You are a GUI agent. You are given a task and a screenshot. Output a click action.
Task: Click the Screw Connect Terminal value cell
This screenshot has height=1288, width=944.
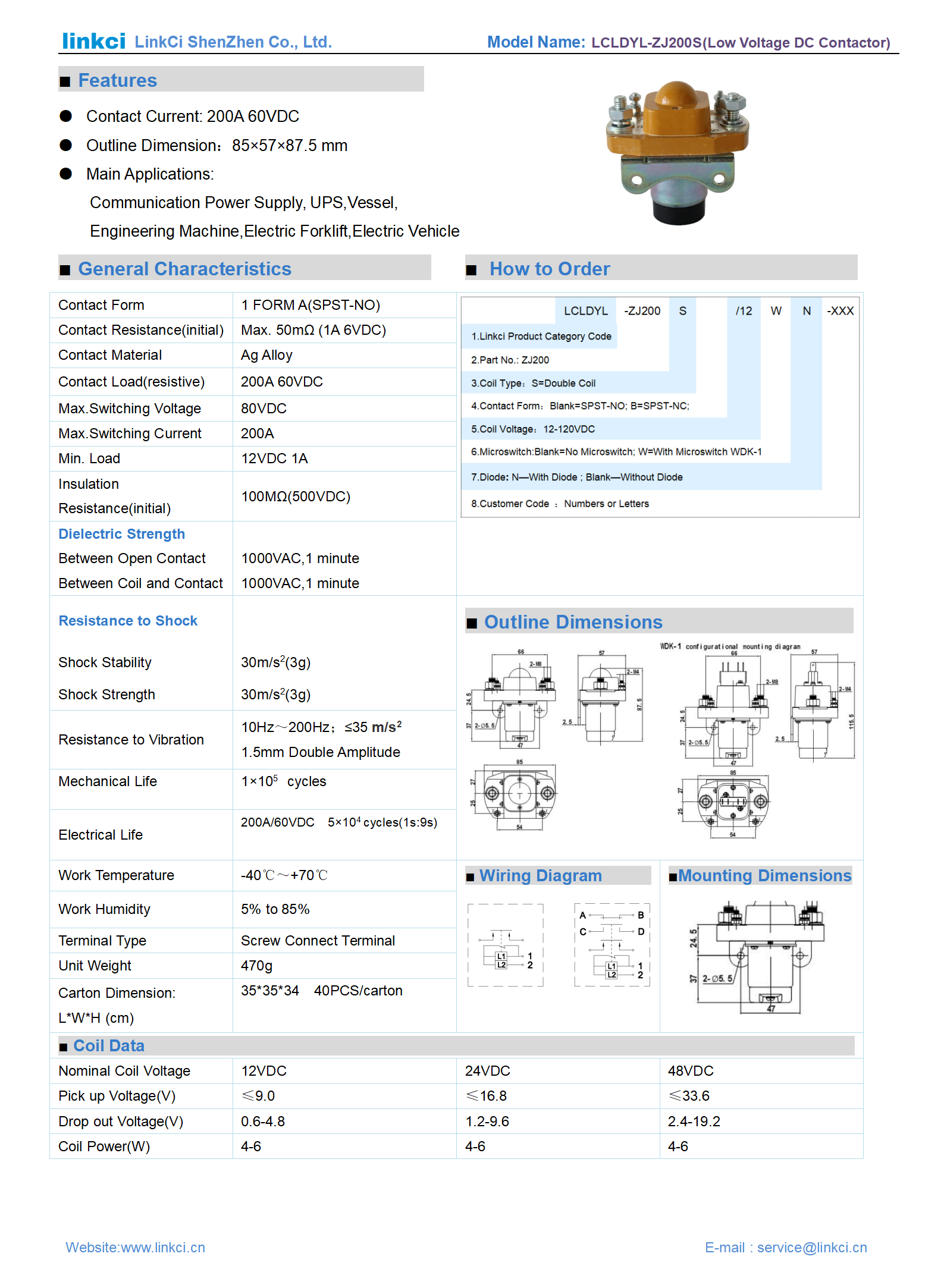[x=318, y=941]
